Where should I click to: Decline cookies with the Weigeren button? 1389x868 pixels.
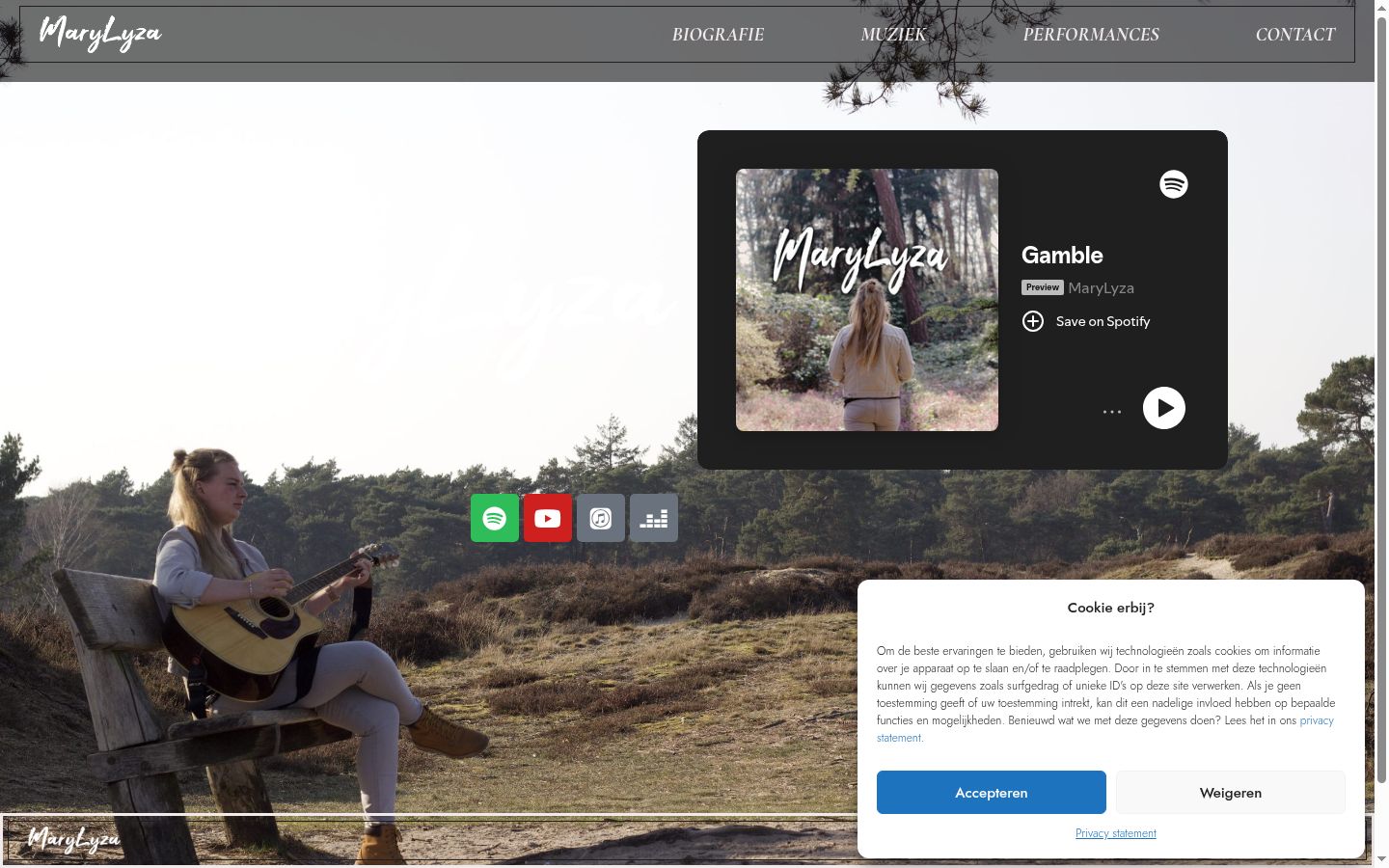1231,793
